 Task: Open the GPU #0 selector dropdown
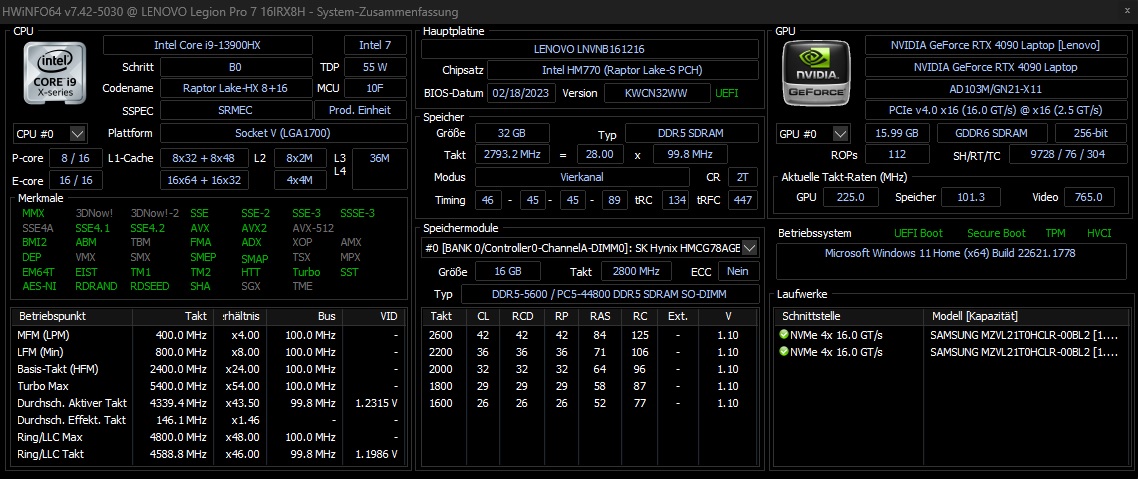(x=841, y=134)
